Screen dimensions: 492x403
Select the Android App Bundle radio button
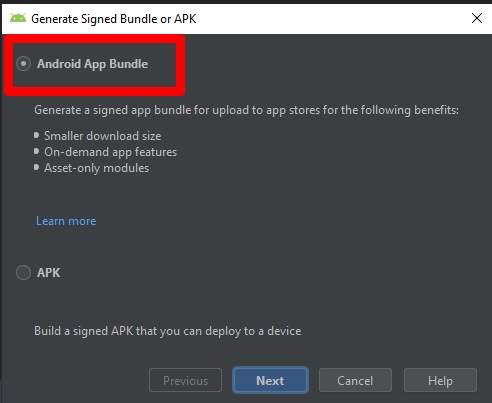(23, 63)
